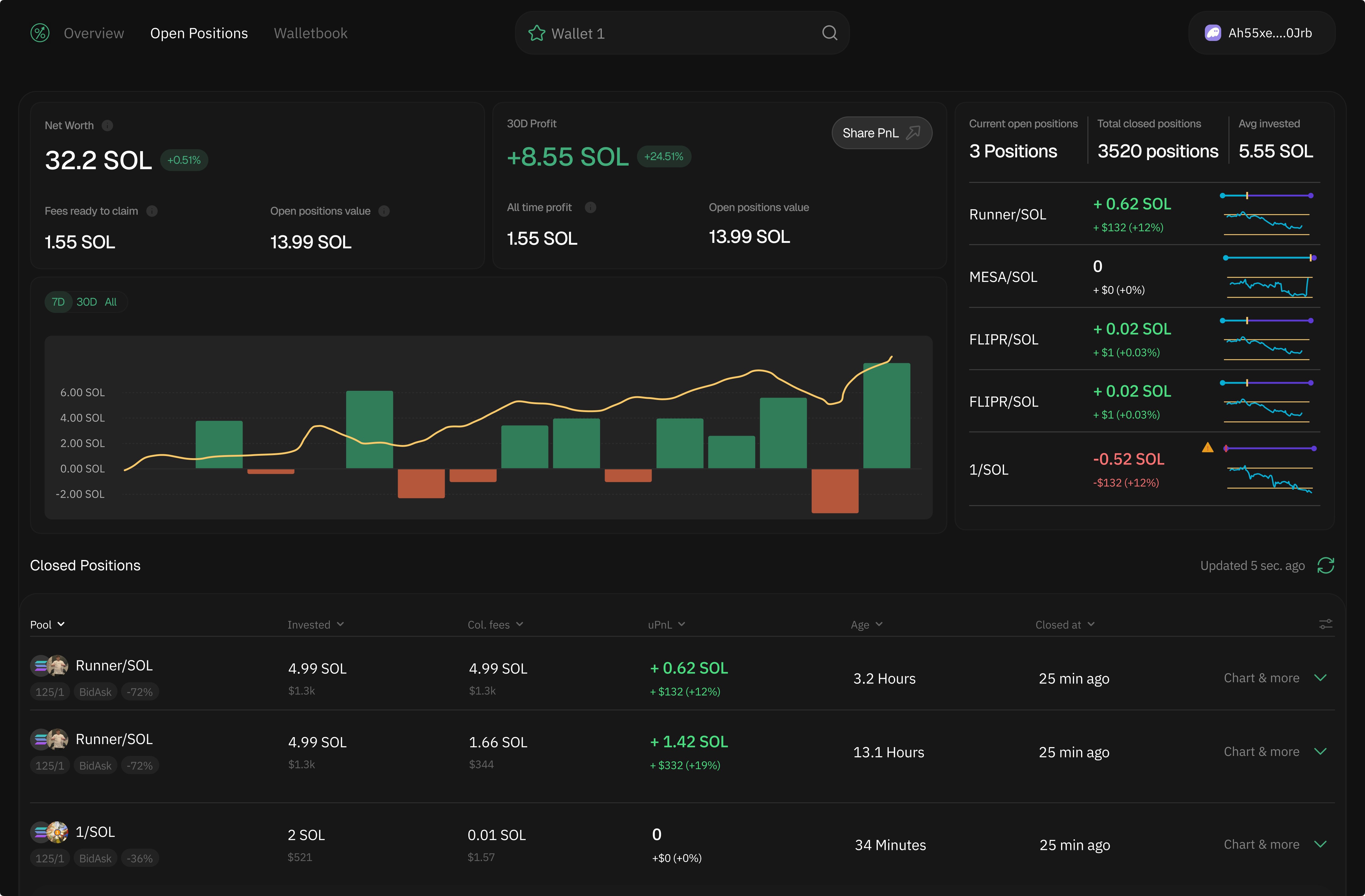
Task: Select the 7D chart range
Action: pyautogui.click(x=58, y=302)
